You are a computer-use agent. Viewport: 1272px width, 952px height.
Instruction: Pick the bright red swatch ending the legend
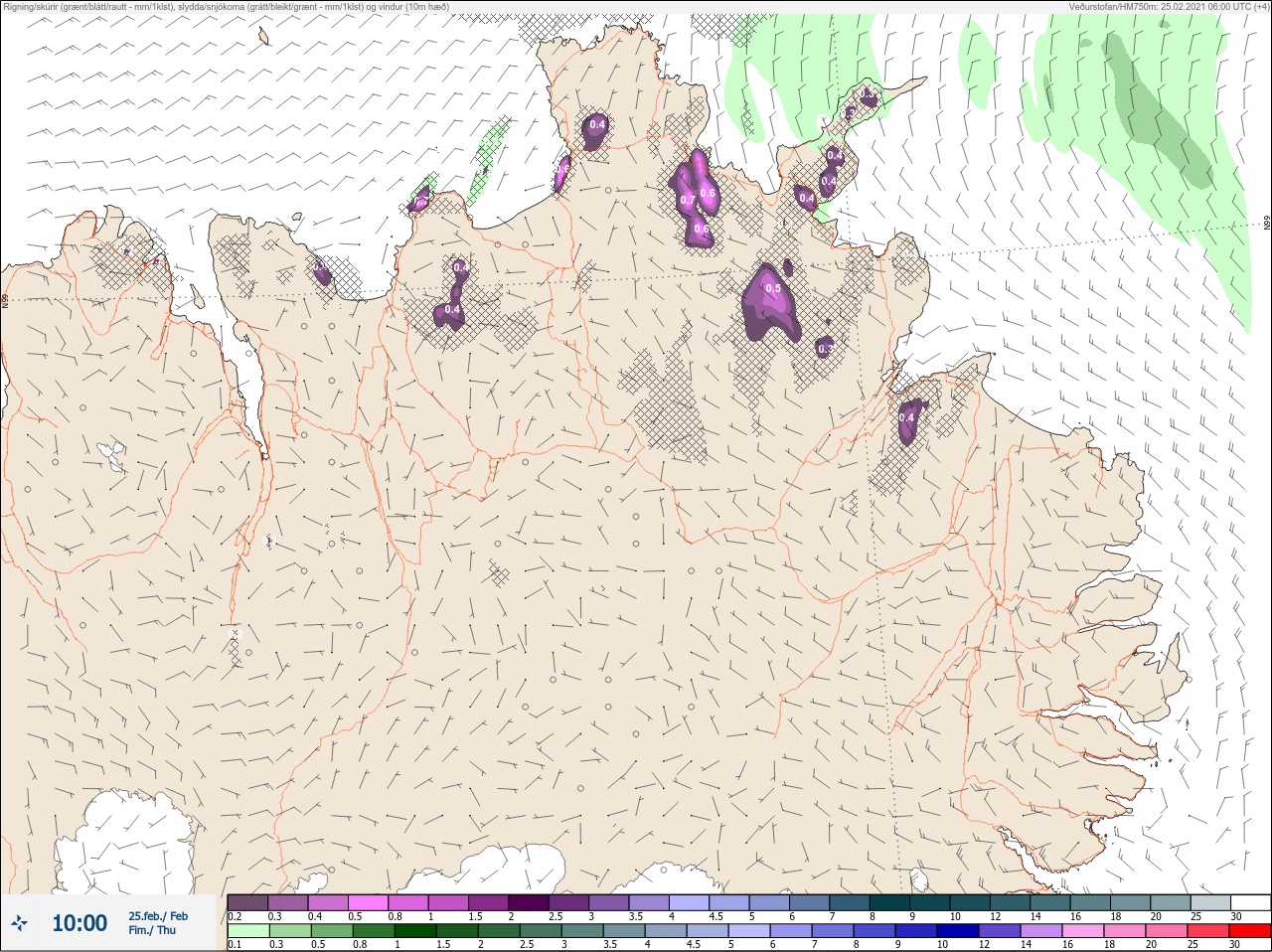(x=1249, y=932)
